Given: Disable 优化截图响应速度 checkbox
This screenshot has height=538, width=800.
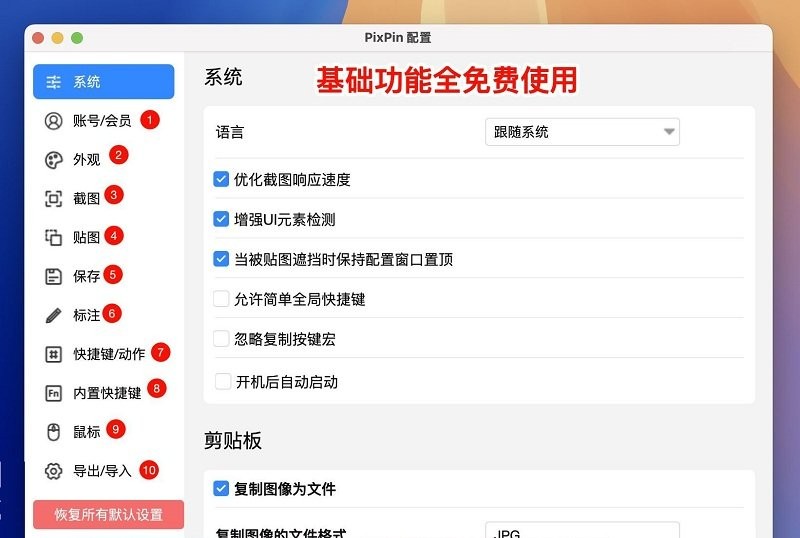Looking at the screenshot, I should [x=222, y=180].
